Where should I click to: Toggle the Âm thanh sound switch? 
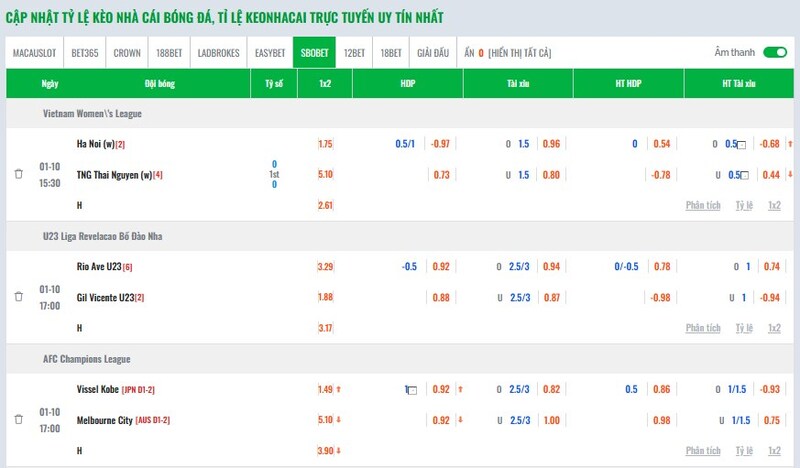[774, 52]
